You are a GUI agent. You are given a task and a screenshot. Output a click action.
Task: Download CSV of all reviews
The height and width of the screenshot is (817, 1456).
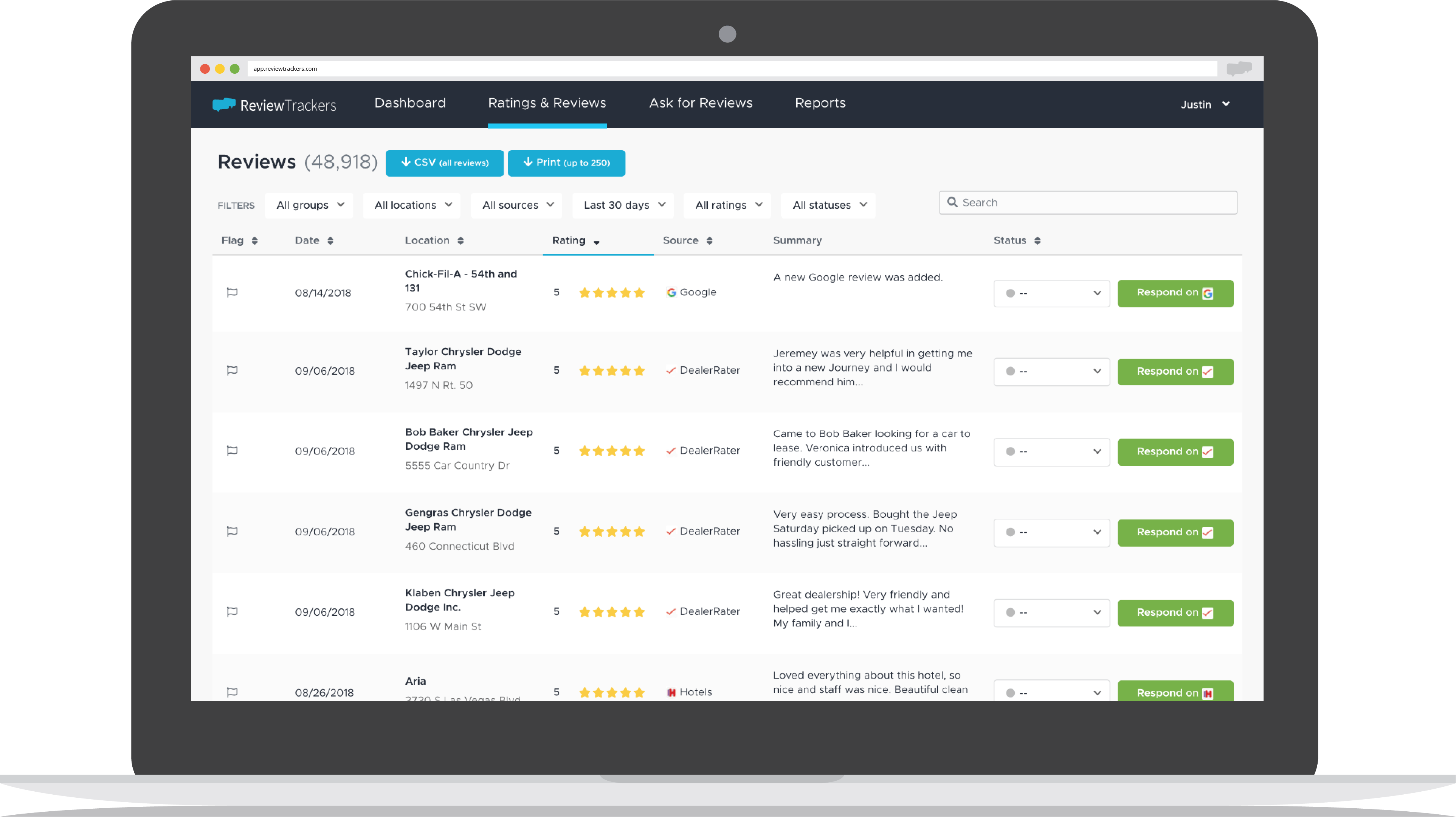click(x=444, y=163)
